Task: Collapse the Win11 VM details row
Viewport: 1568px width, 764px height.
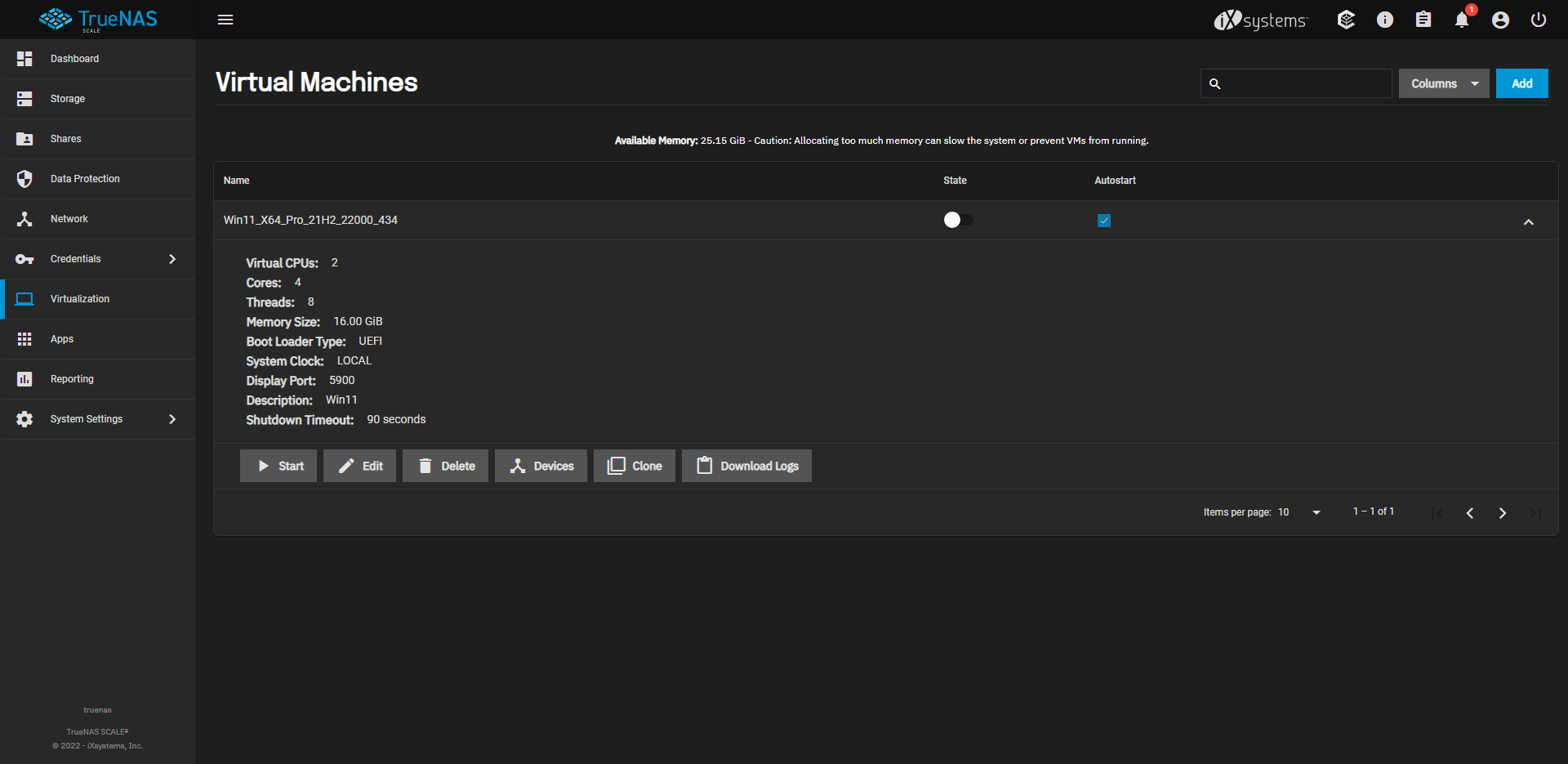Action: [x=1529, y=221]
